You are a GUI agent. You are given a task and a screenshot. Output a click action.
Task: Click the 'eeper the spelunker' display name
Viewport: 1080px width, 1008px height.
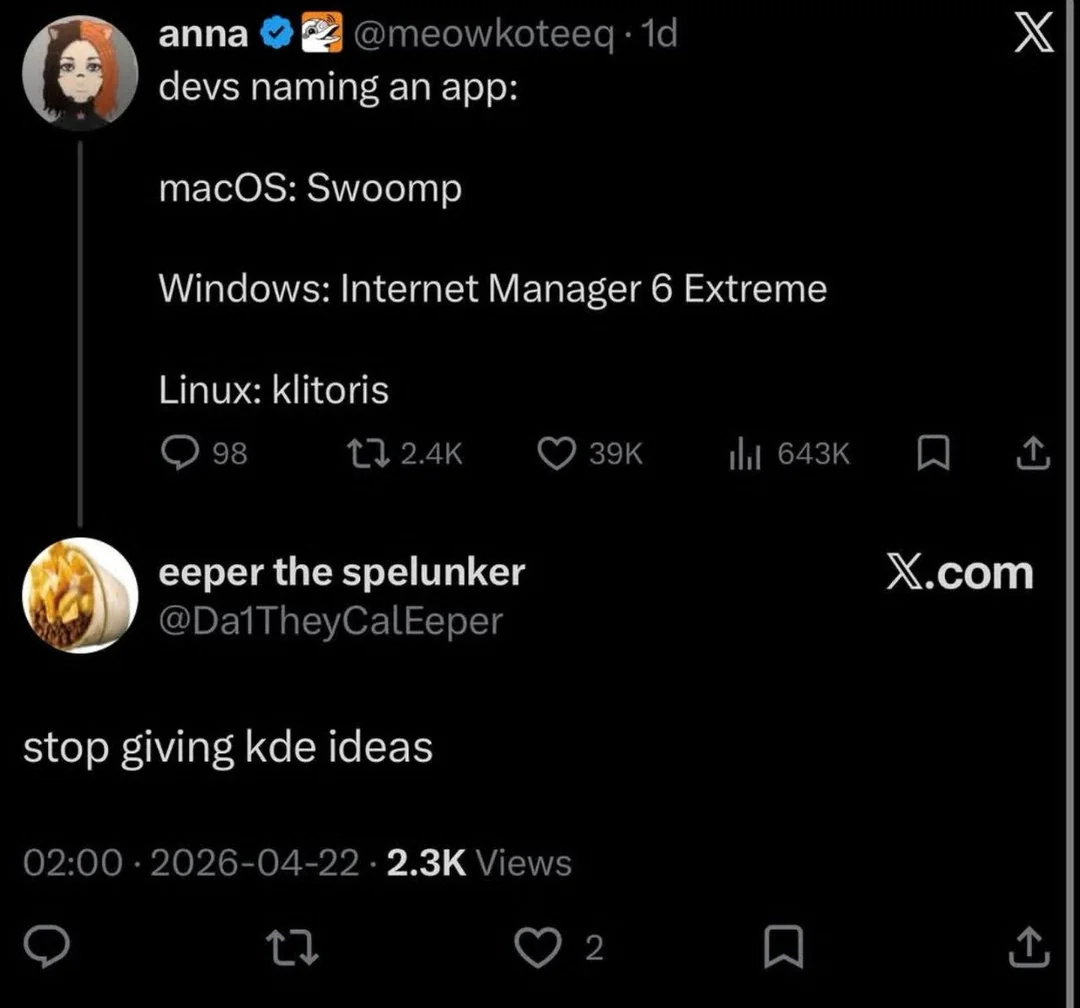tap(342, 572)
